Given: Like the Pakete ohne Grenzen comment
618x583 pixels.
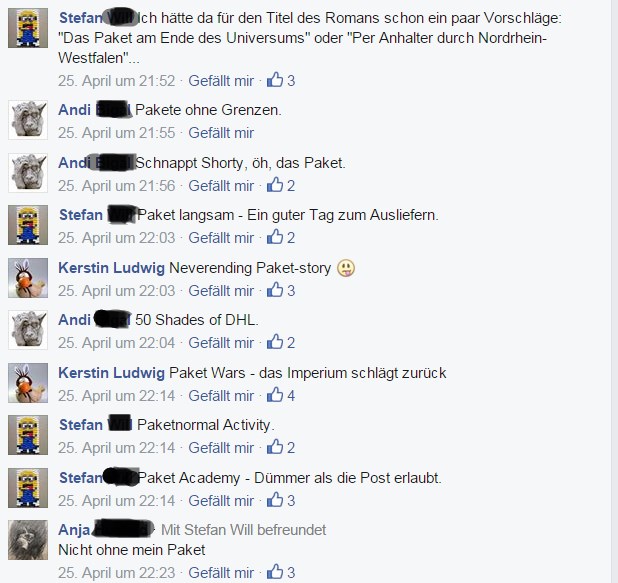Looking at the screenshot, I should pyautogui.click(x=221, y=133).
